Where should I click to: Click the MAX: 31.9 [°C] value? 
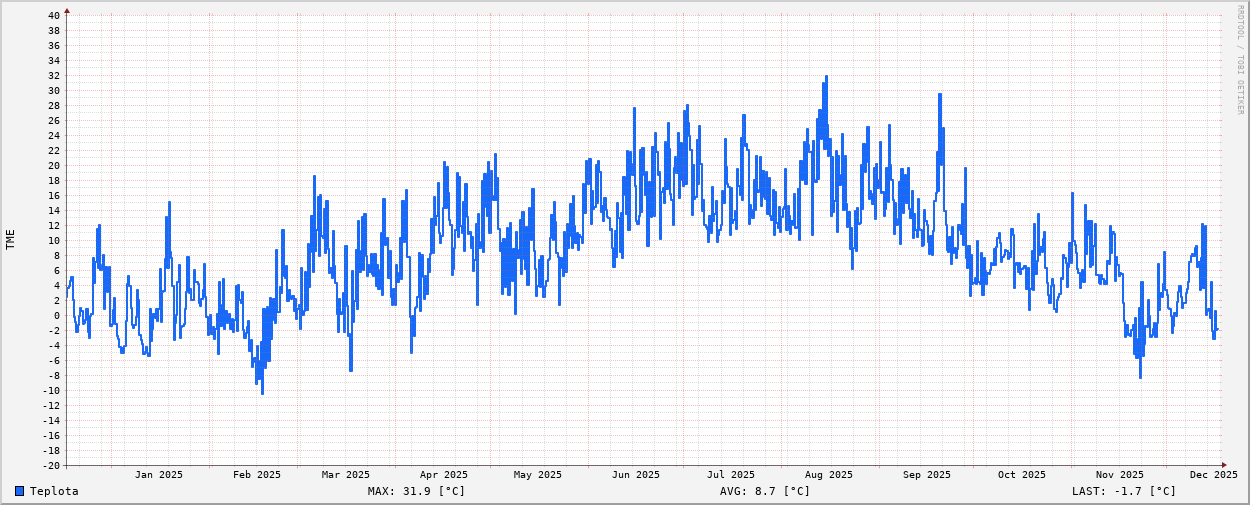pyautogui.click(x=416, y=491)
